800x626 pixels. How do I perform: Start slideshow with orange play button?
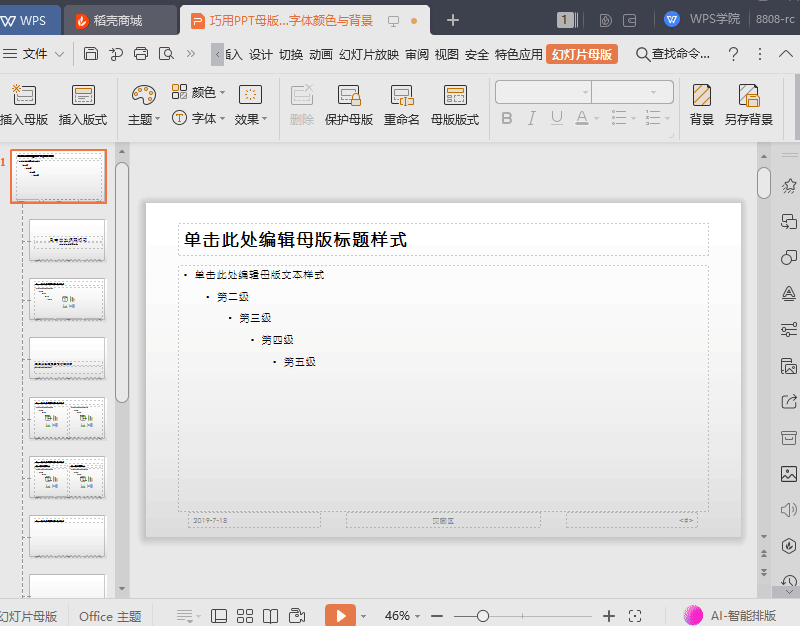(x=340, y=616)
